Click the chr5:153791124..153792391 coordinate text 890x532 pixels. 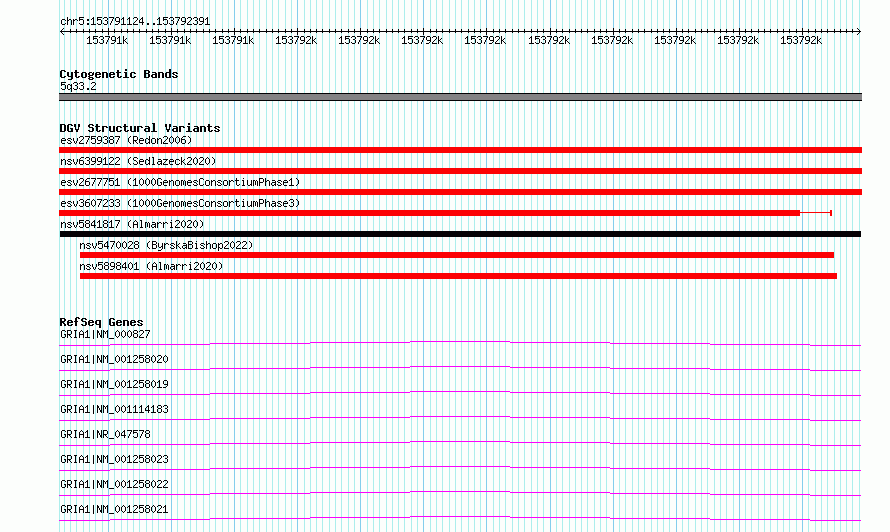[x=135, y=21]
